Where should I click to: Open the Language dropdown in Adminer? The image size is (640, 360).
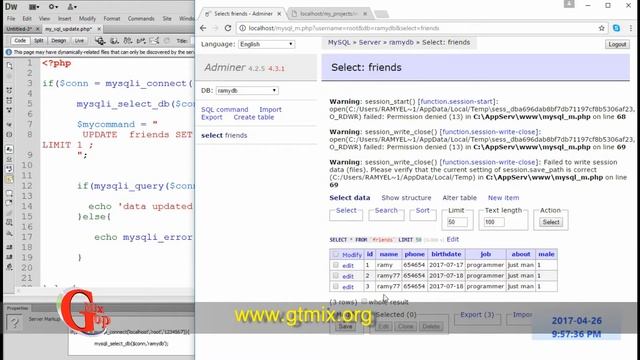point(266,44)
